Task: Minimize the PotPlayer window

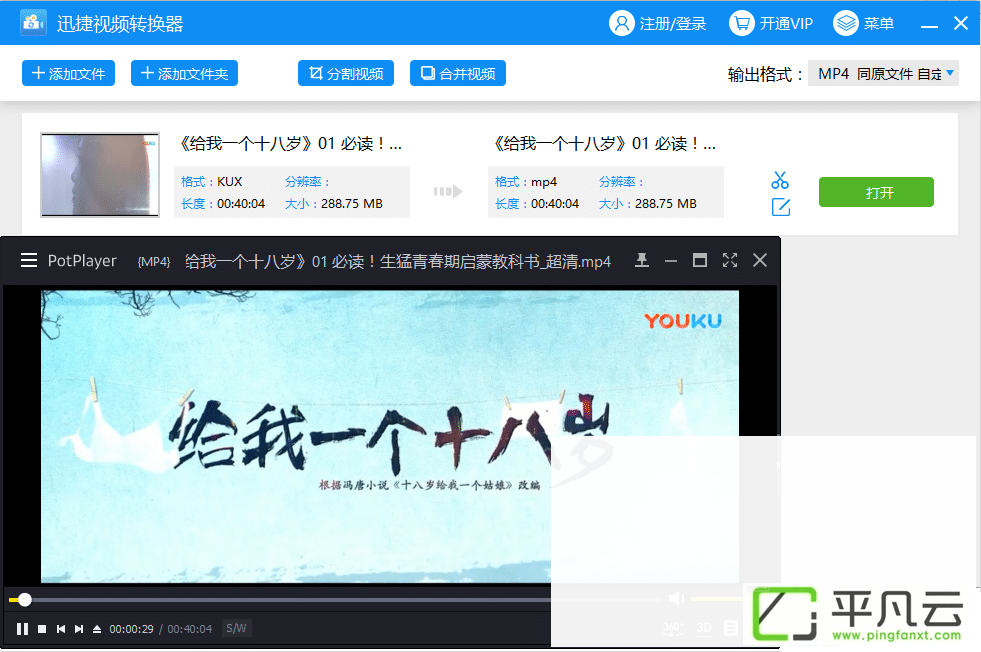Action: pyautogui.click(x=671, y=261)
